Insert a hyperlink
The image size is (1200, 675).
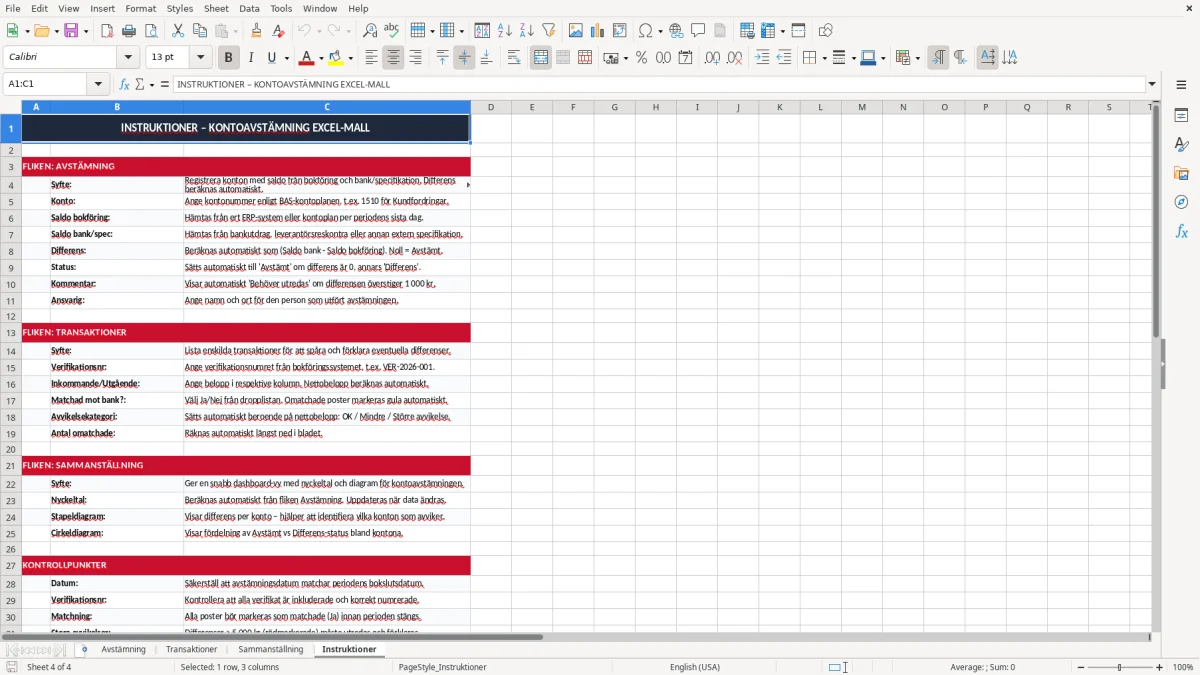coord(676,31)
